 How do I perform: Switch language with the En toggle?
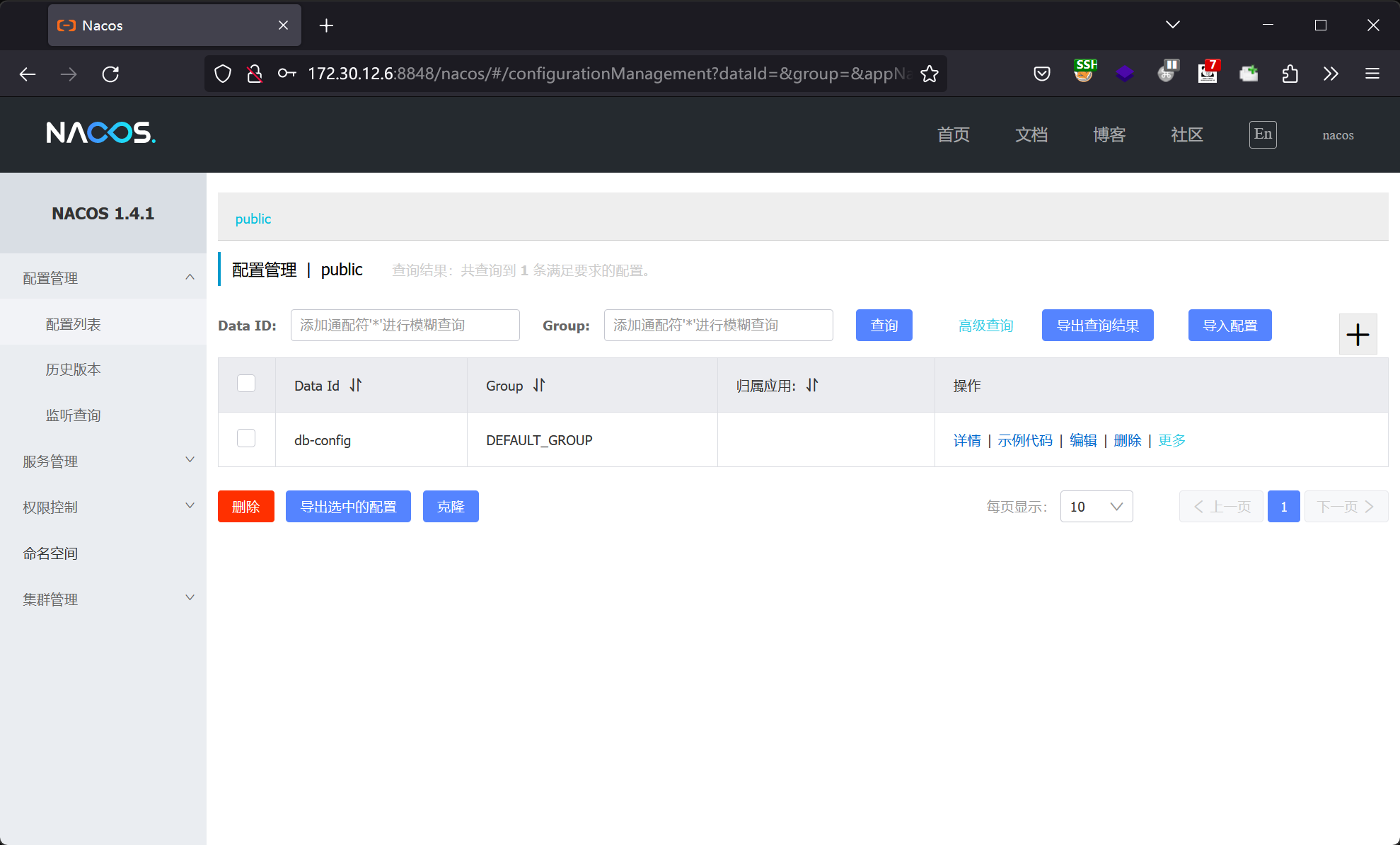pos(1262,134)
